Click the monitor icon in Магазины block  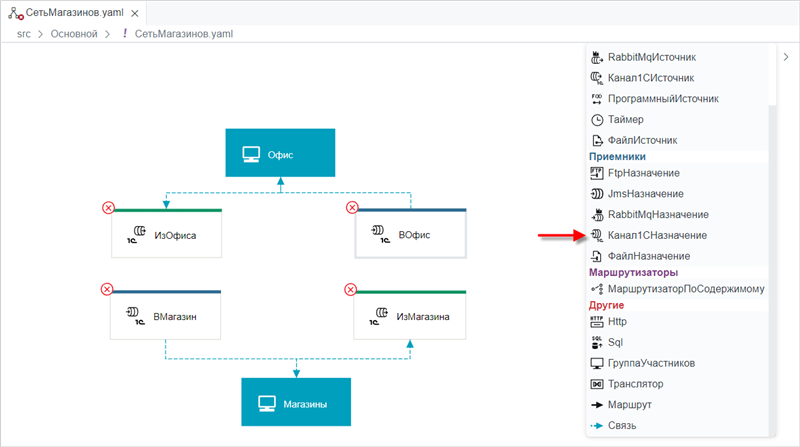pyautogui.click(x=267, y=404)
